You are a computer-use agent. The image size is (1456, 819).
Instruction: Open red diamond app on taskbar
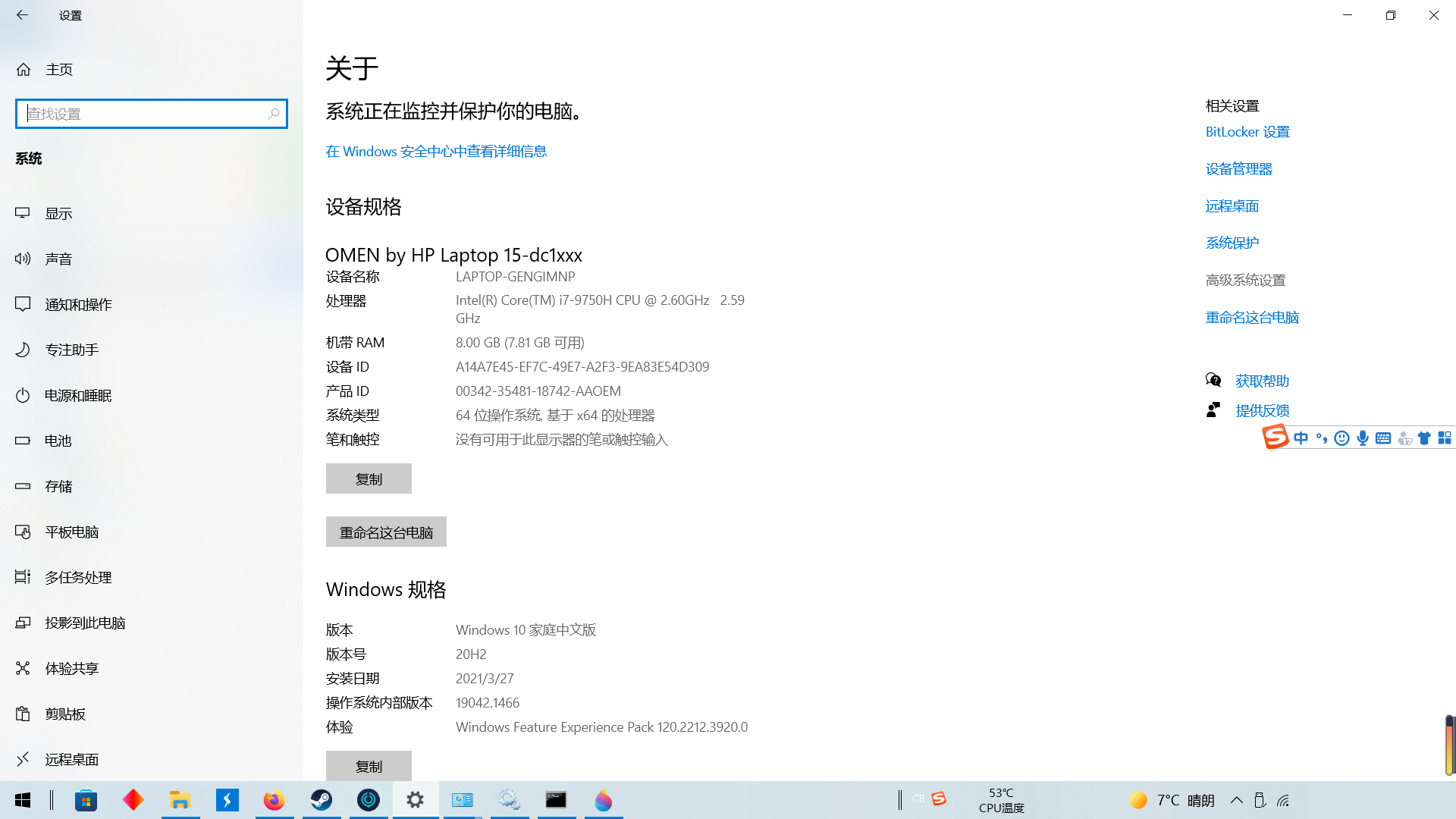point(133,800)
